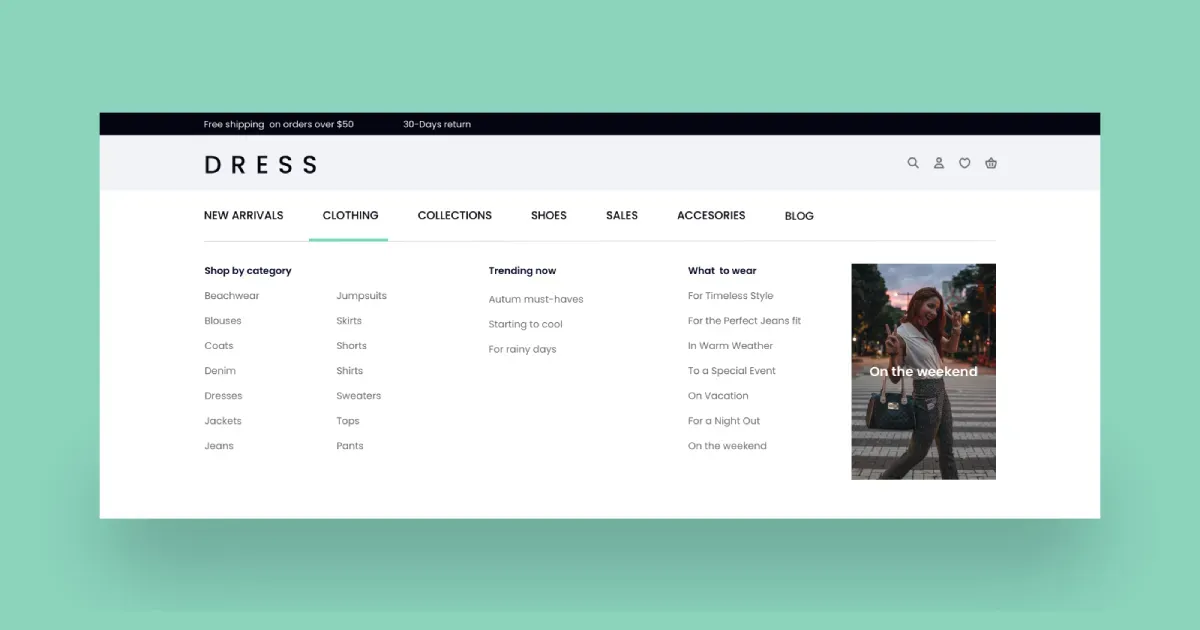Click the Autum must-haves trending link
This screenshot has width=1200, height=630.
(535, 298)
